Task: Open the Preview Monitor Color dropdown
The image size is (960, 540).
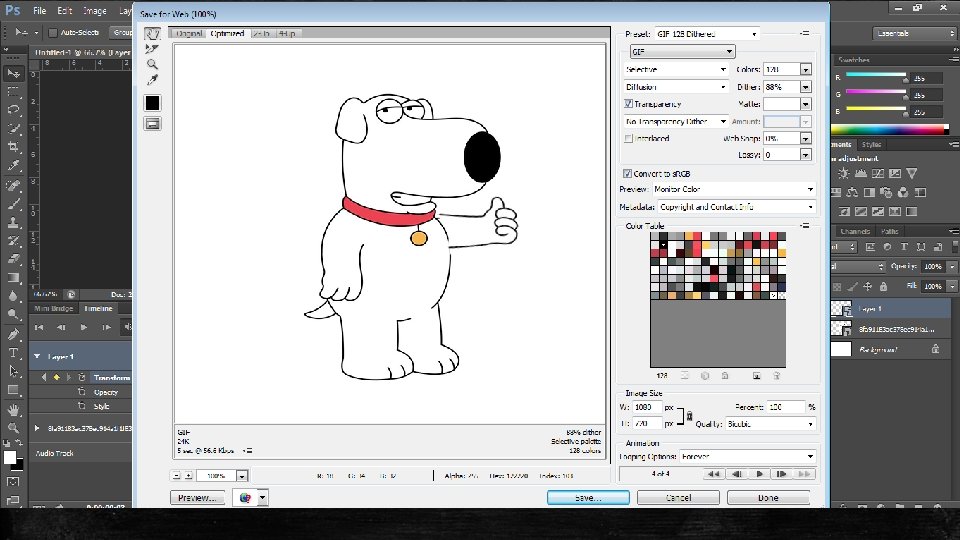Action: tap(733, 189)
